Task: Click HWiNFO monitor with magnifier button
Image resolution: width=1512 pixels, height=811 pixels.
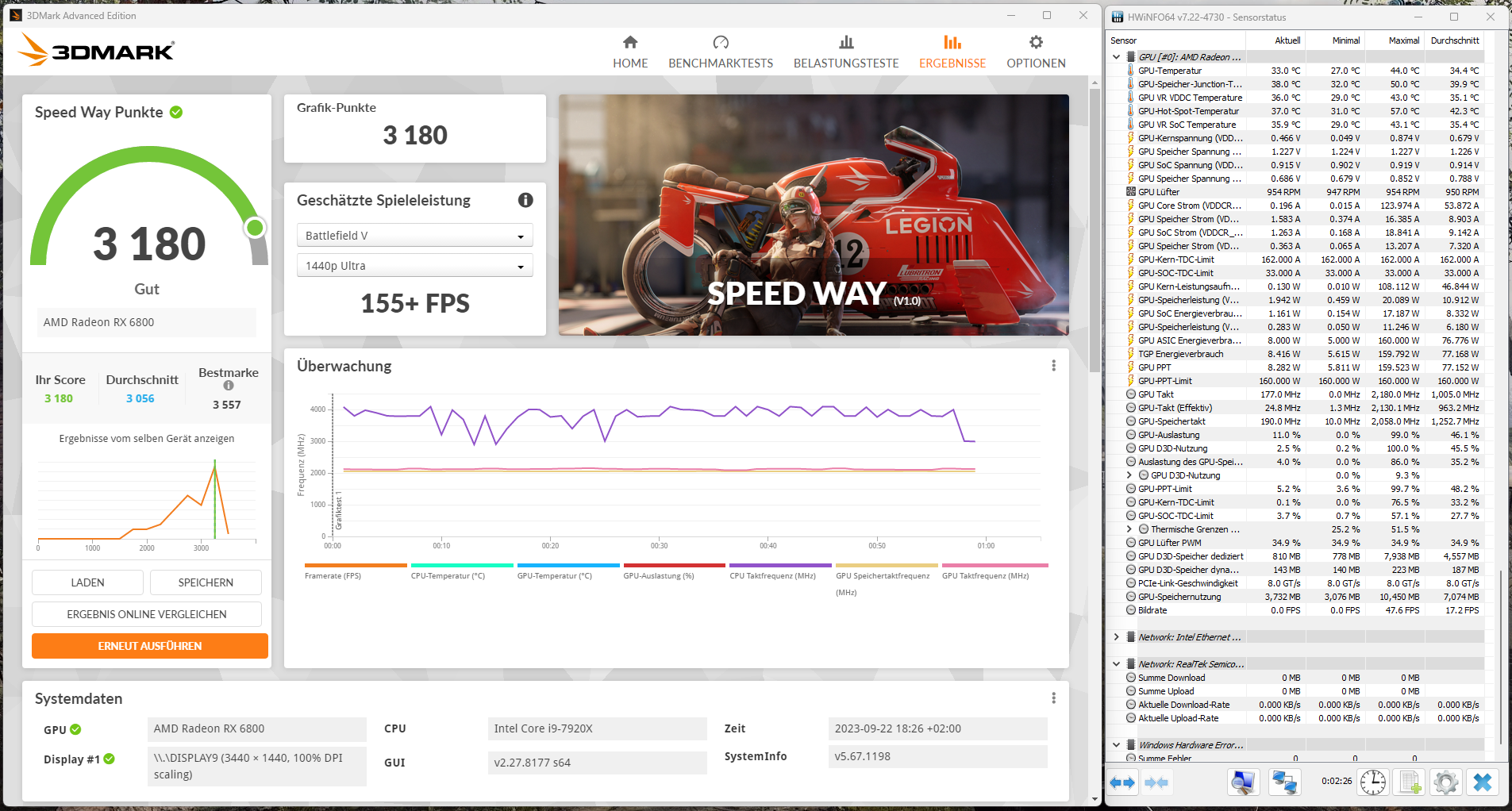Action: (1244, 782)
